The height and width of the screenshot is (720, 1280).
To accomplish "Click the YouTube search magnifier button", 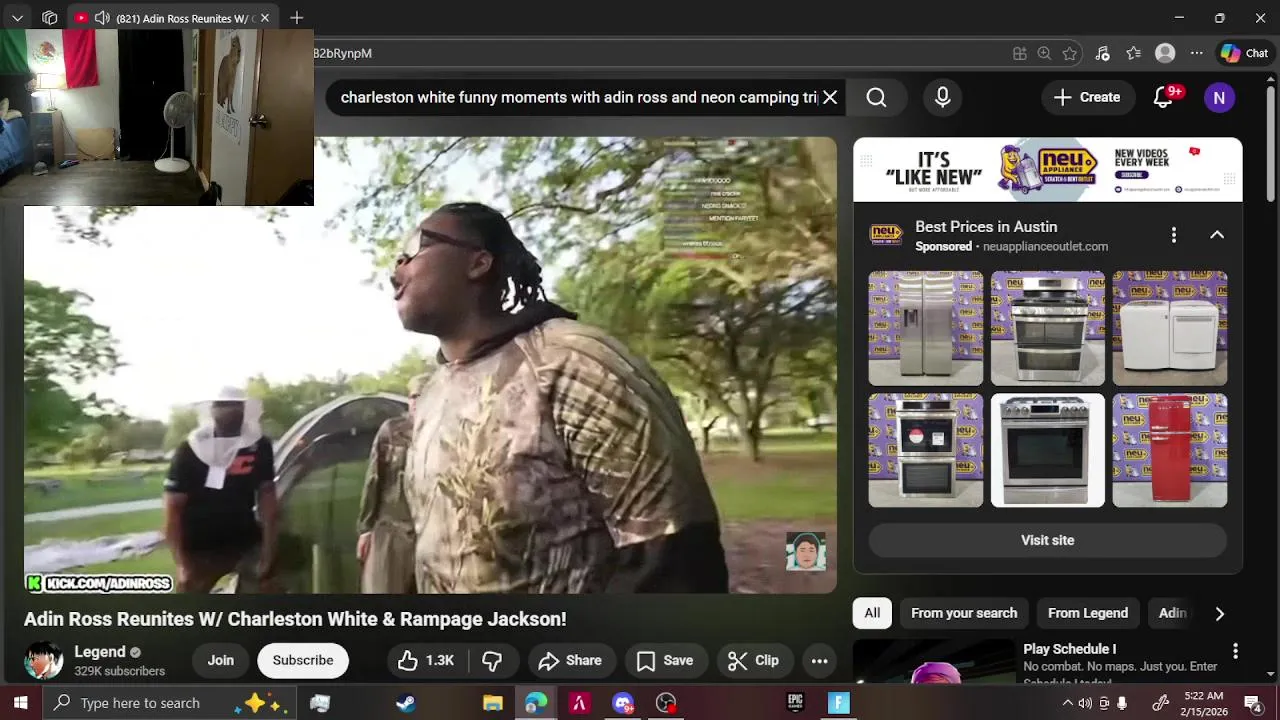I will click(x=876, y=97).
